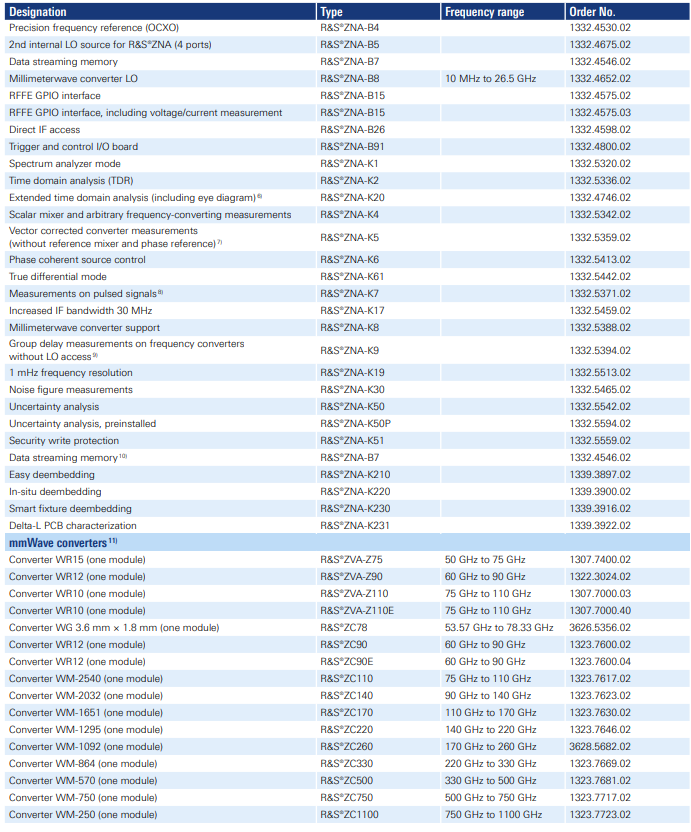Screen dimensions: 691x832
Task: Select the 'R&S ZNA-B5' type cell
Action: pos(350,45)
